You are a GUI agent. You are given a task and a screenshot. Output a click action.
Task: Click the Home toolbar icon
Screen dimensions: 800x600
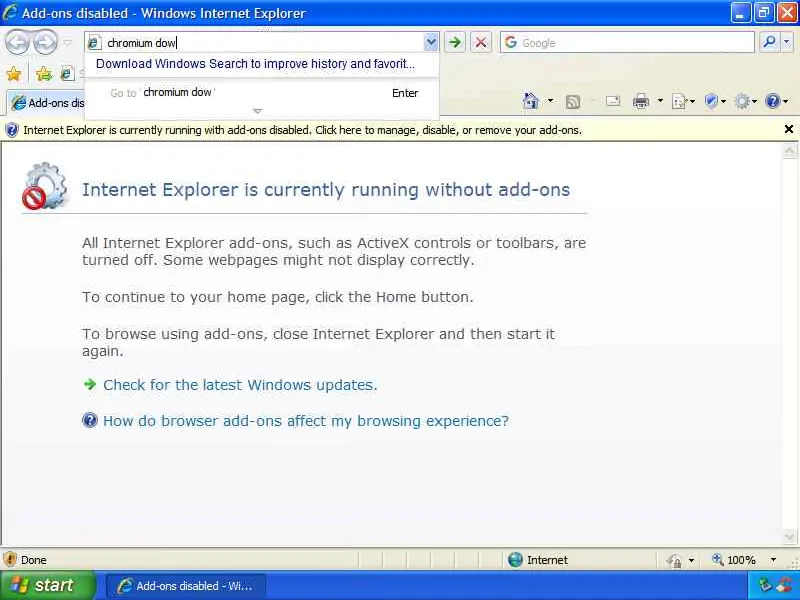(531, 101)
